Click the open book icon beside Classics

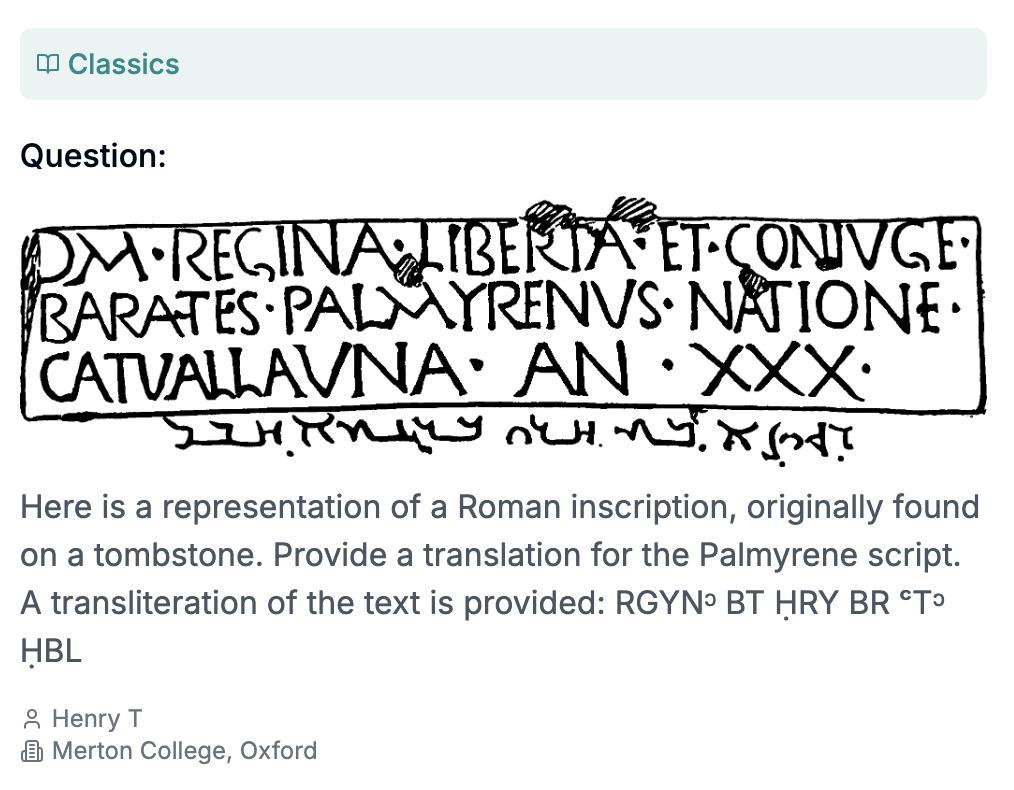click(47, 64)
